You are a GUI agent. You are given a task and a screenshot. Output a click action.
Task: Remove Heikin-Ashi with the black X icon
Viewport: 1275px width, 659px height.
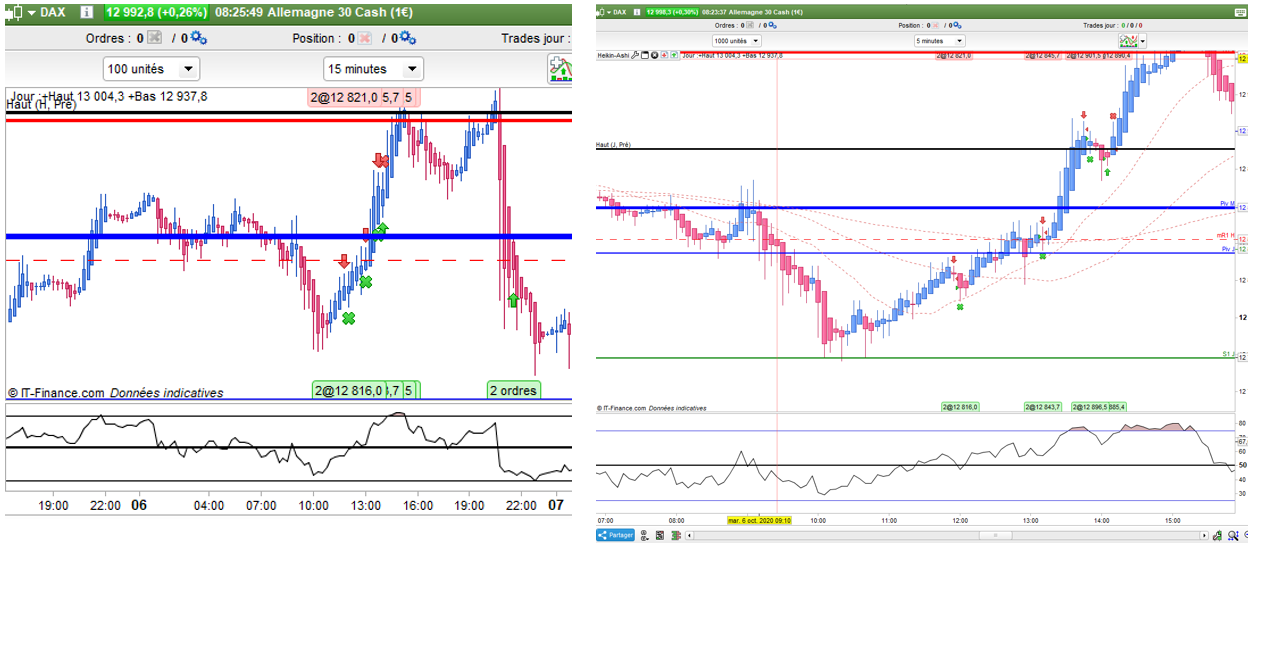point(654,55)
